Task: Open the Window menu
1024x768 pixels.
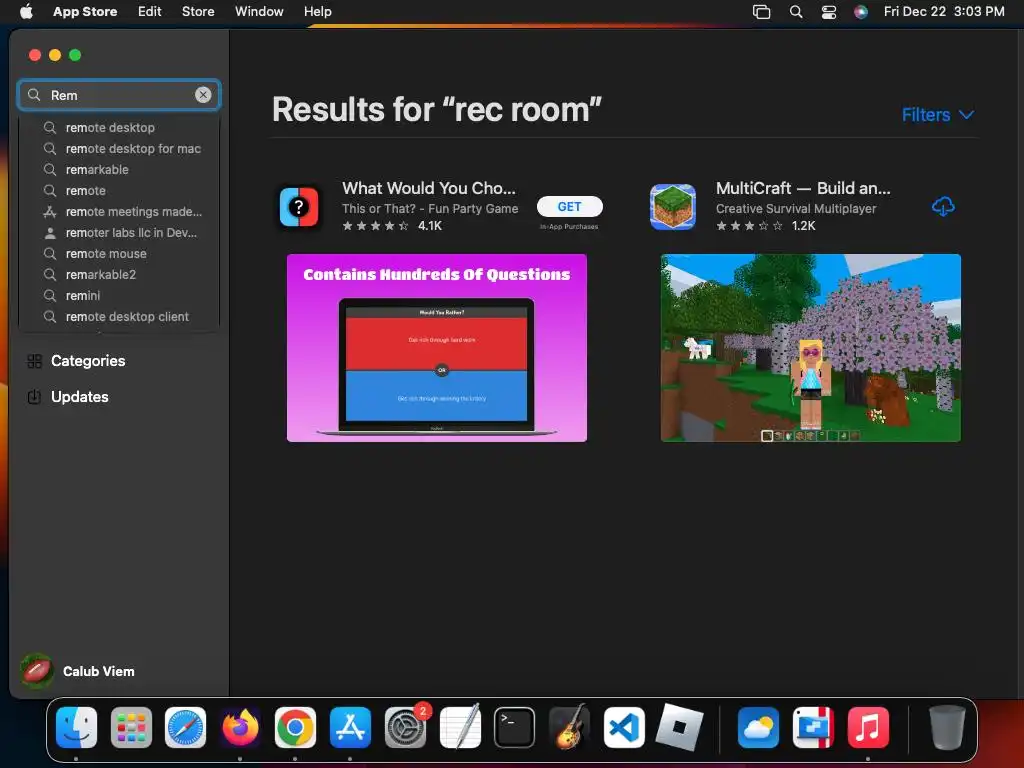Action: pyautogui.click(x=259, y=11)
